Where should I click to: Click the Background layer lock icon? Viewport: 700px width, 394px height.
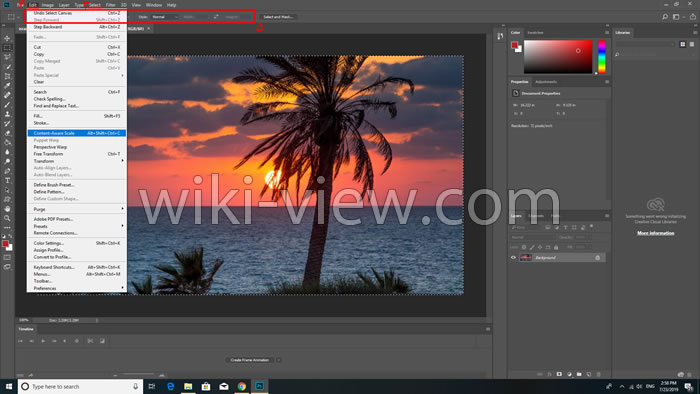point(597,257)
